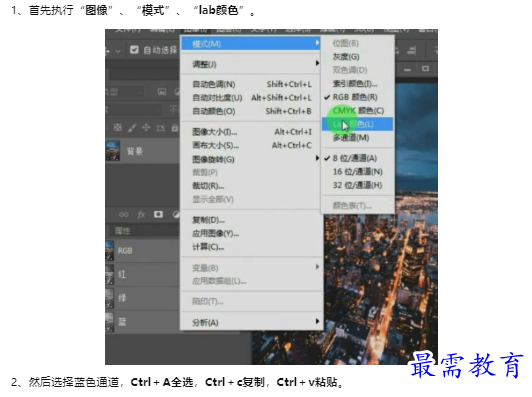Open the 图像旋转(G) menu item
This screenshot has height=397, width=532.
(251, 159)
